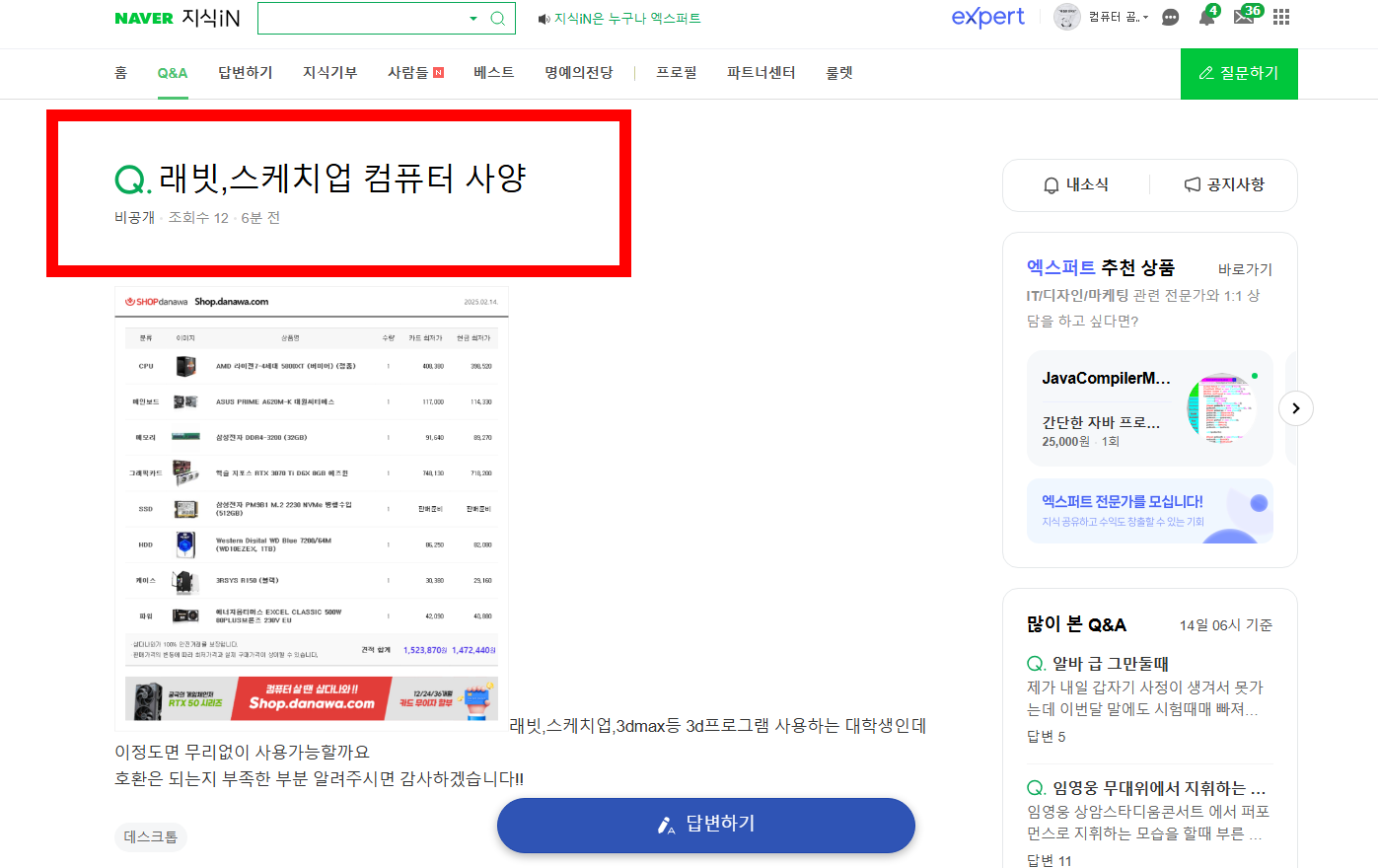Open the mail envelope icon
The height and width of the screenshot is (868, 1378).
point(1244,17)
